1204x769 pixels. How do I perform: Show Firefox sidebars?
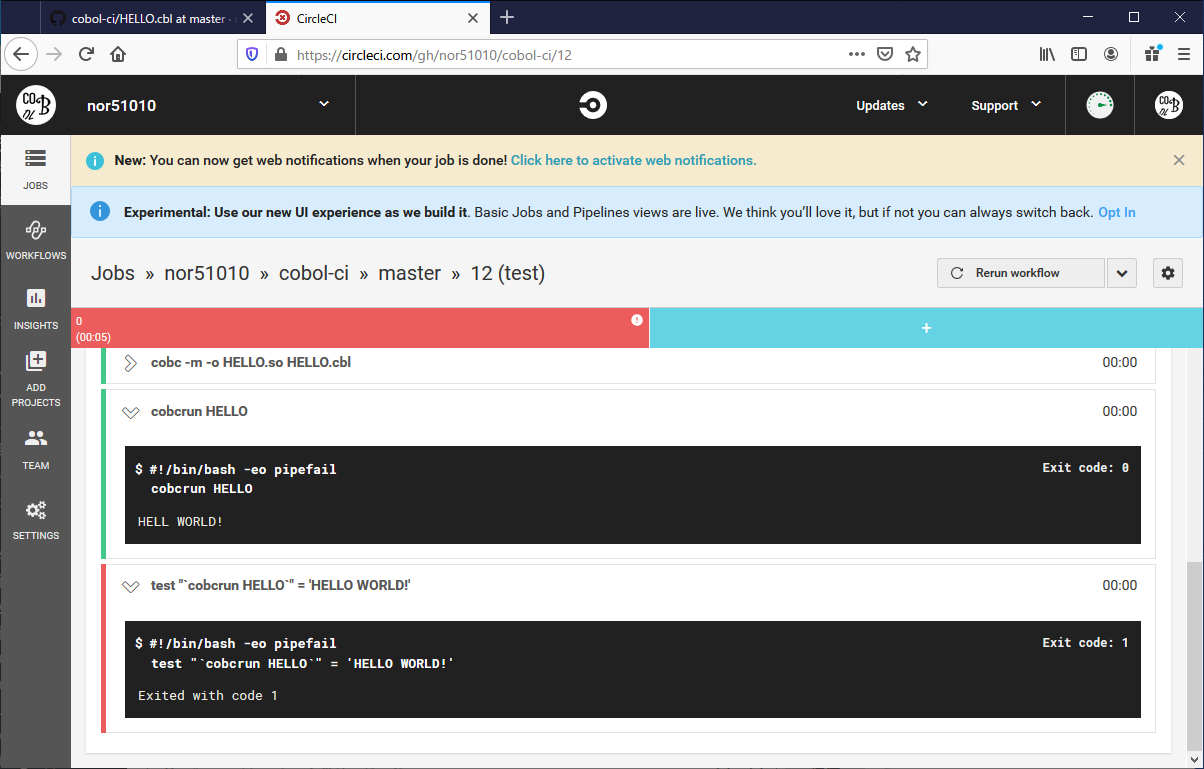[x=1079, y=55]
